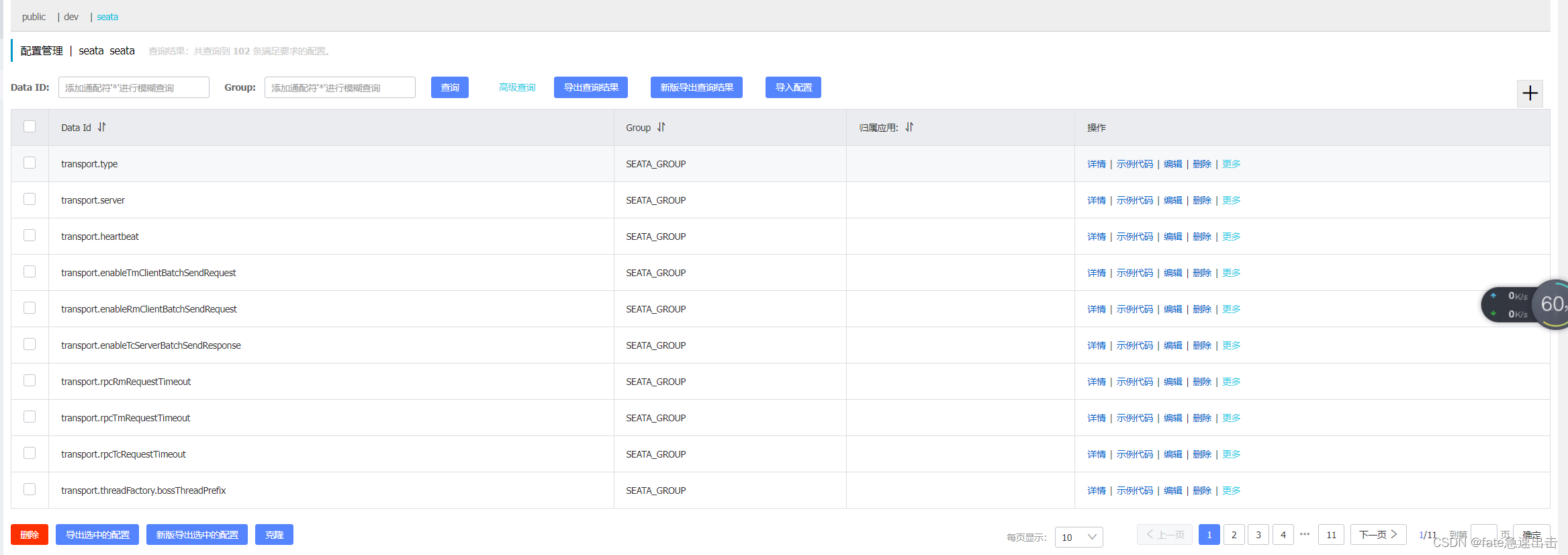Open the page size dropdown showing 10
The height and width of the screenshot is (555, 1568).
pos(1078,537)
